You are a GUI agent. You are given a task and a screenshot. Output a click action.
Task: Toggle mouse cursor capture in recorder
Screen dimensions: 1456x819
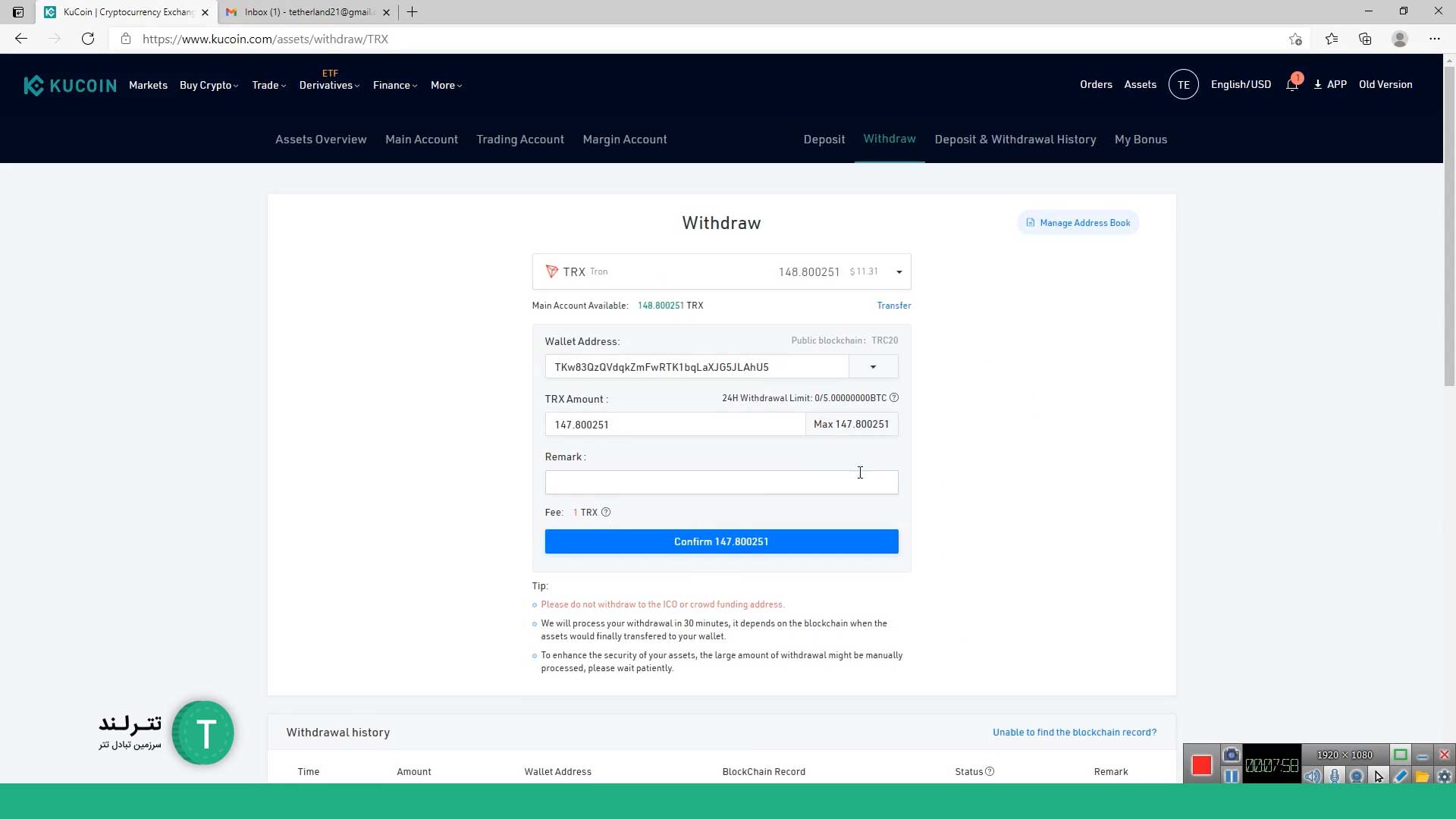pos(1379,776)
